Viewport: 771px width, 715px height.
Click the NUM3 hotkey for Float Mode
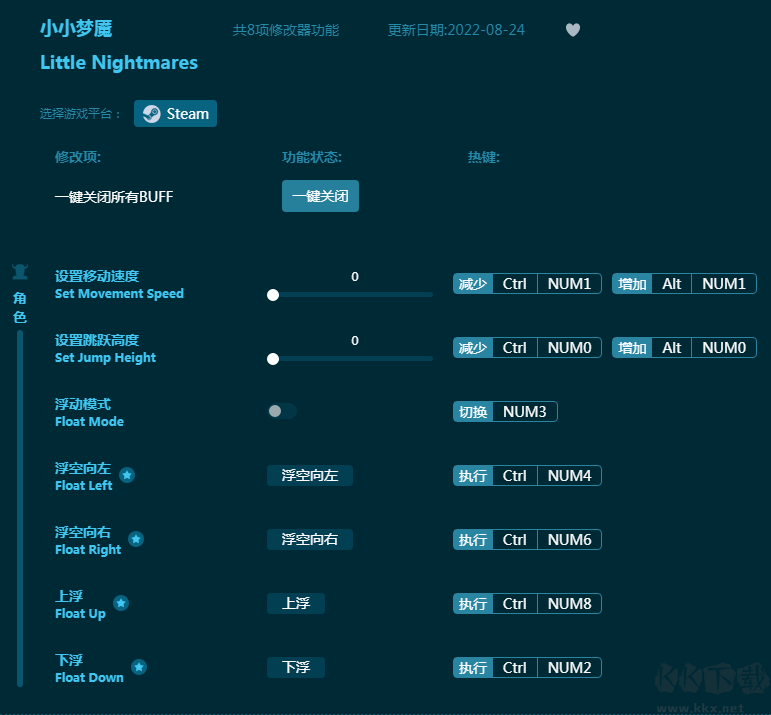[524, 412]
